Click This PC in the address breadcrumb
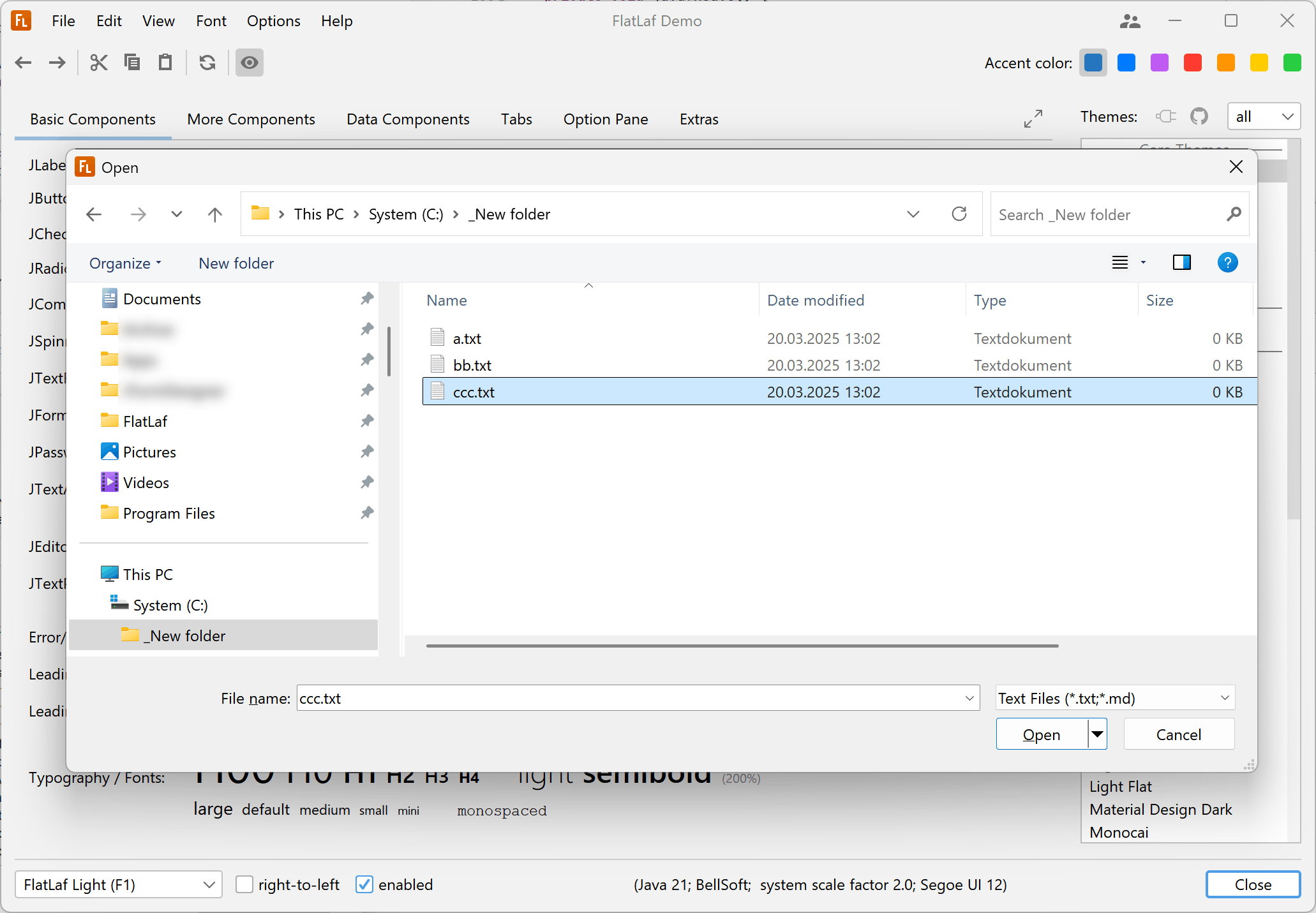Viewport: 1316px width, 913px height. (x=318, y=214)
